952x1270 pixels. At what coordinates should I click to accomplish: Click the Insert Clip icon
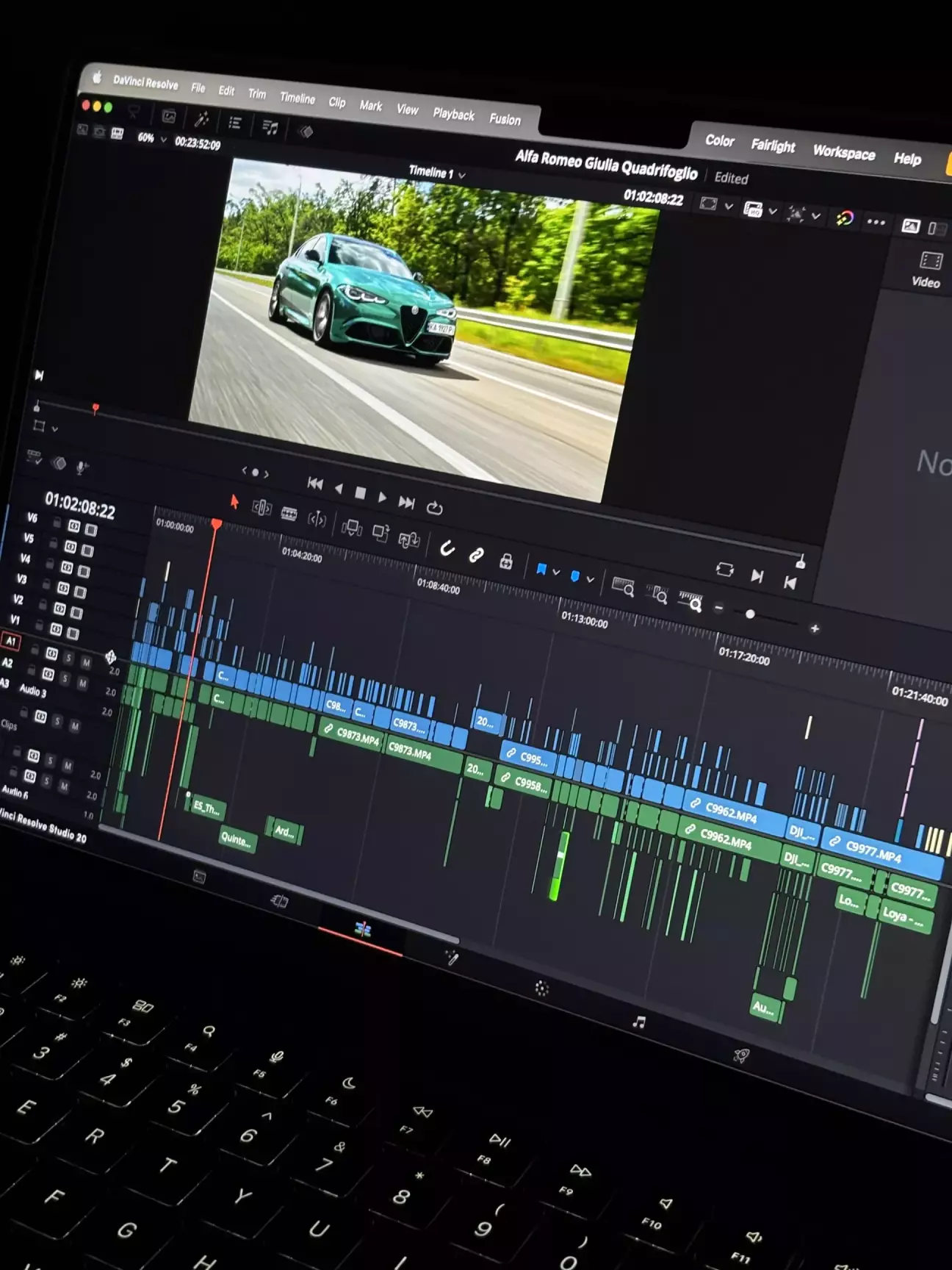(352, 527)
